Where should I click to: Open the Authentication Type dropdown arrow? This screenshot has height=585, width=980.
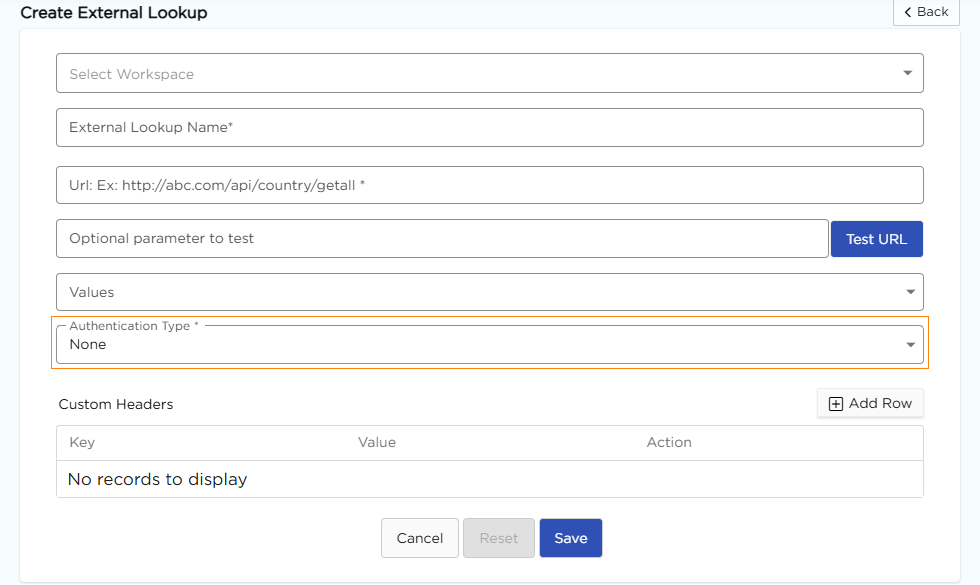(x=909, y=345)
